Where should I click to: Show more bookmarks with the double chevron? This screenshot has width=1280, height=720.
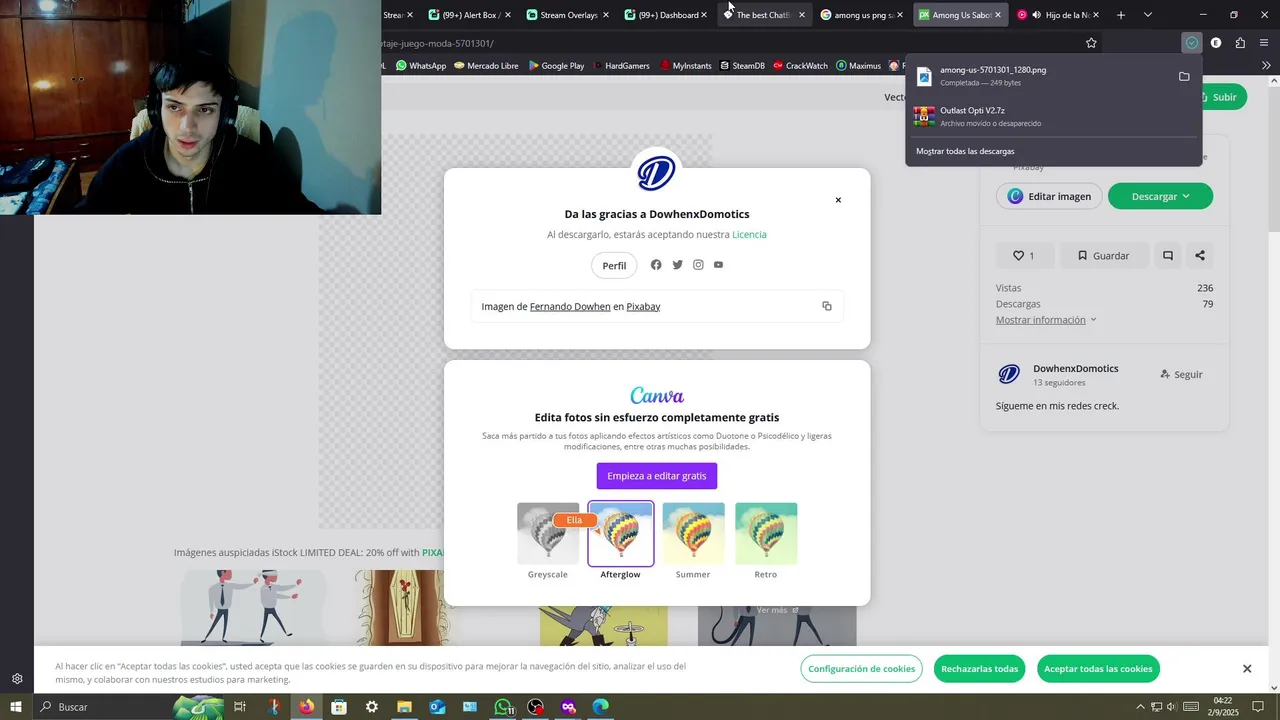point(1266,65)
